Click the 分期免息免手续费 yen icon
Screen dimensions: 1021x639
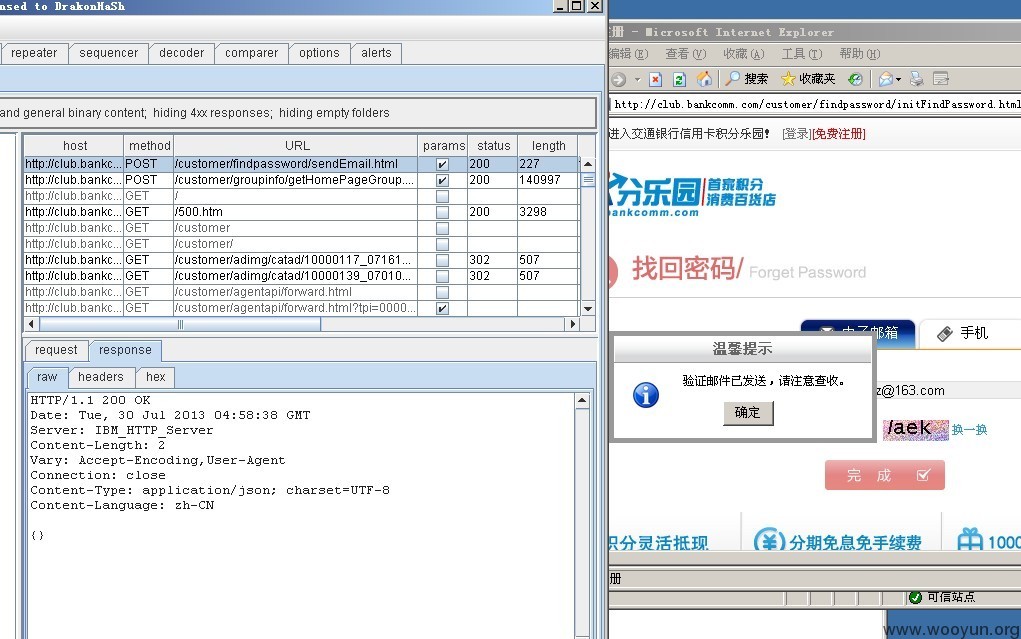[x=769, y=541]
